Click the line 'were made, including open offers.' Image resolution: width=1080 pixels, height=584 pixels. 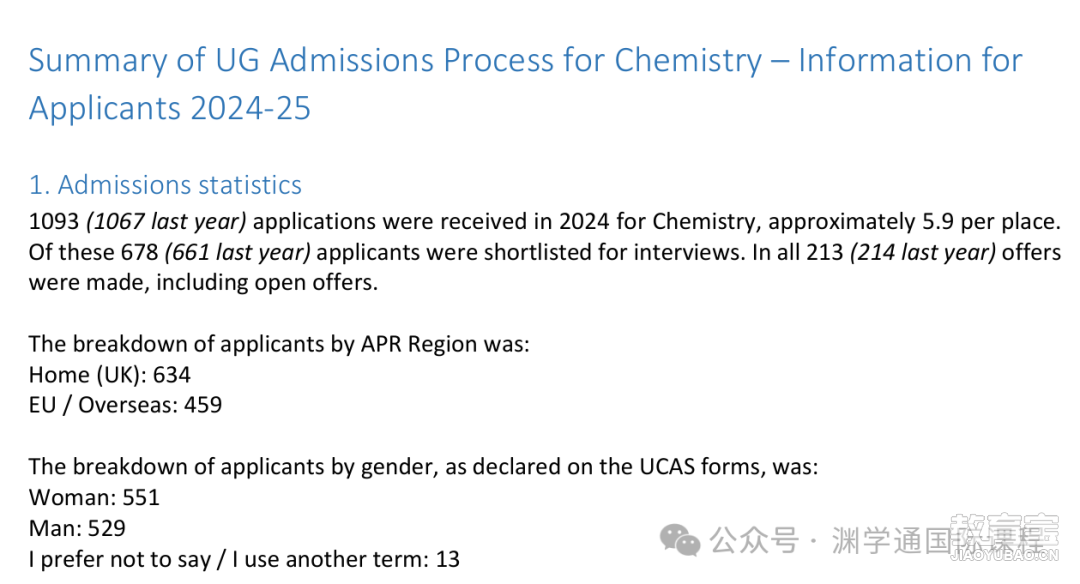pyautogui.click(x=203, y=282)
